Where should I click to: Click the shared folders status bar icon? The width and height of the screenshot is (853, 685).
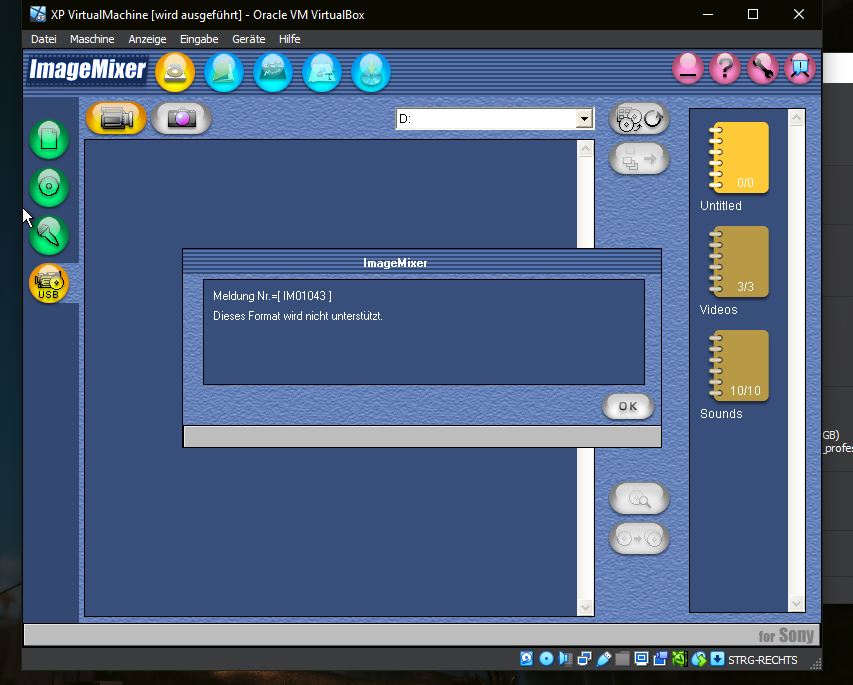(622, 659)
